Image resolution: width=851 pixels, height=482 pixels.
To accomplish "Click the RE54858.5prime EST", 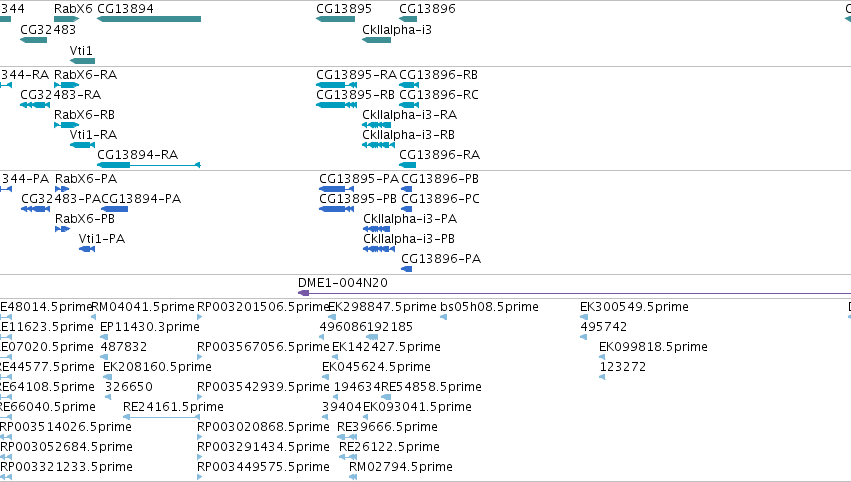I will tap(386, 397).
